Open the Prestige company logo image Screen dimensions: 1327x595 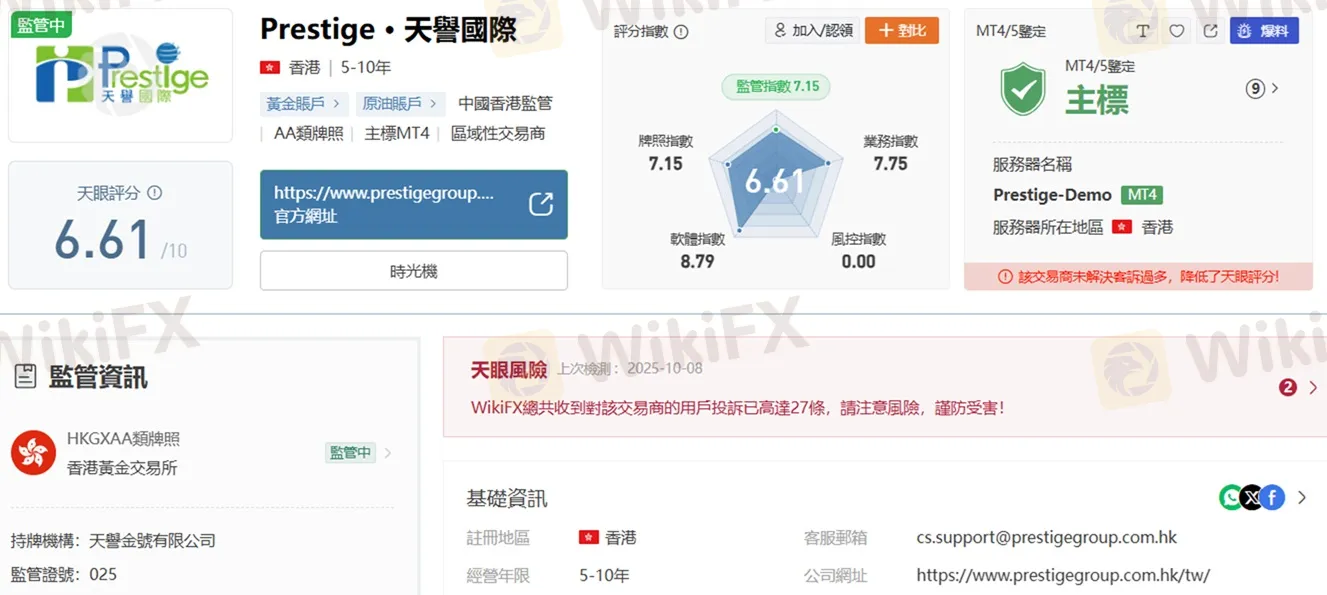pos(122,77)
